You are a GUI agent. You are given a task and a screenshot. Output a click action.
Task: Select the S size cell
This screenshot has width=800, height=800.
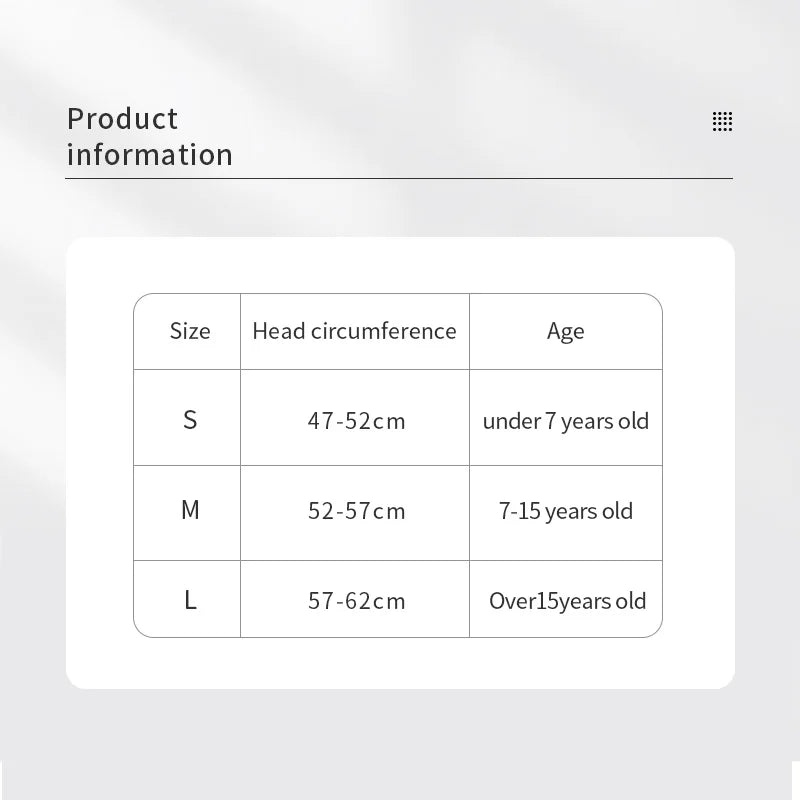click(190, 420)
